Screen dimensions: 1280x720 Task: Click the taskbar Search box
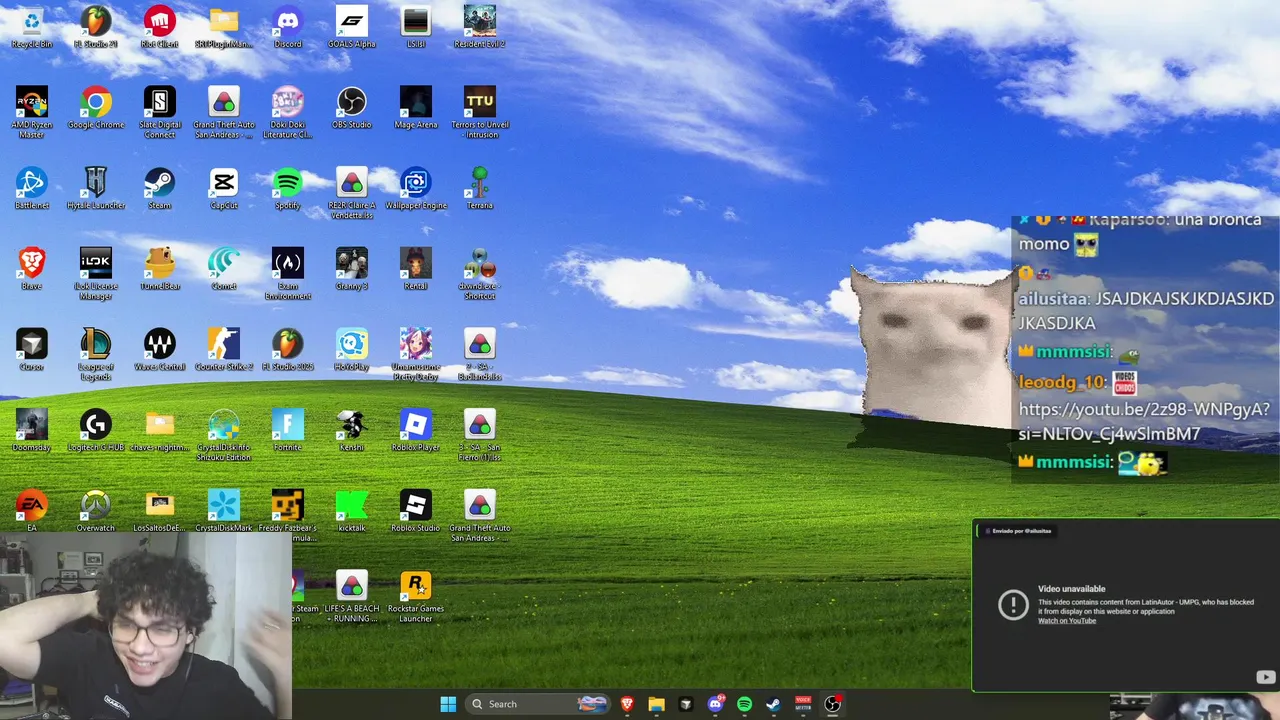(x=538, y=704)
